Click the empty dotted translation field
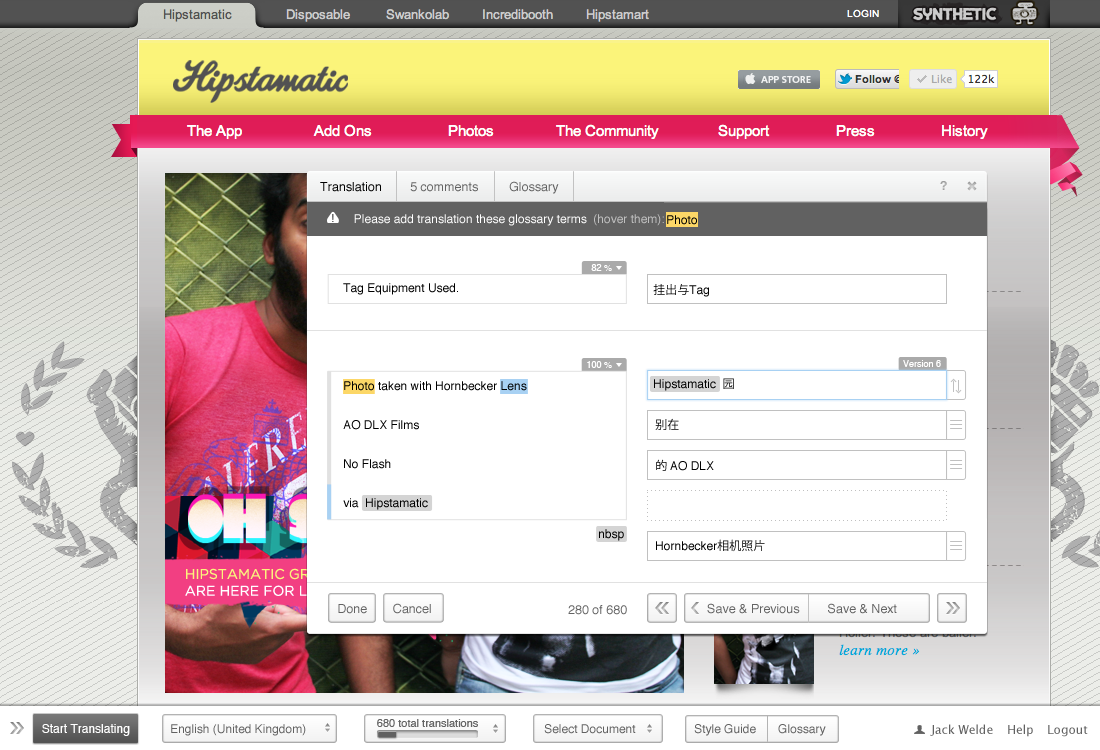Viewport: 1100px width, 750px height. click(x=796, y=506)
